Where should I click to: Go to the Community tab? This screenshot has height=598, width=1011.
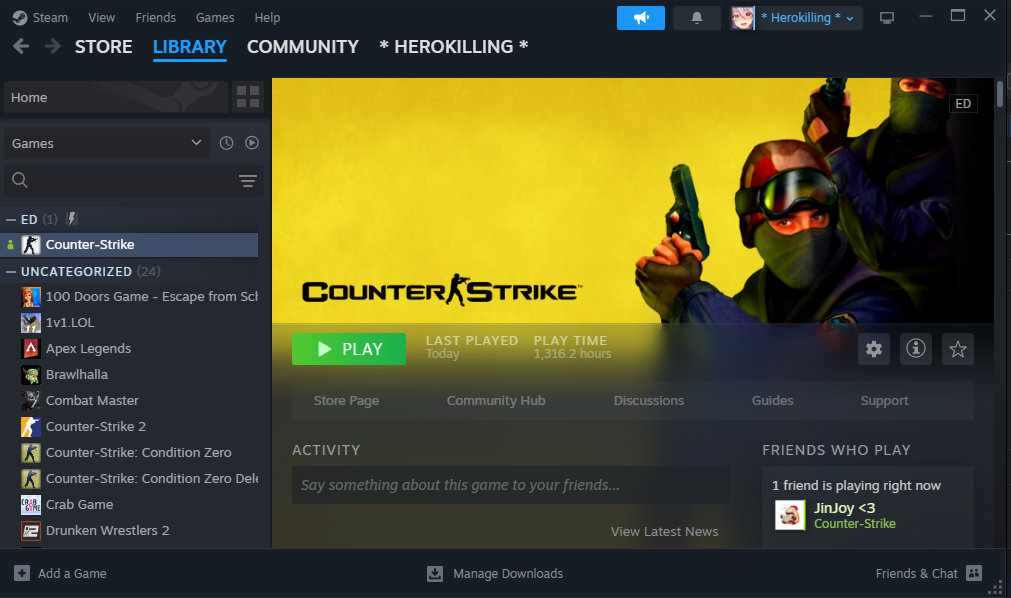pos(302,47)
